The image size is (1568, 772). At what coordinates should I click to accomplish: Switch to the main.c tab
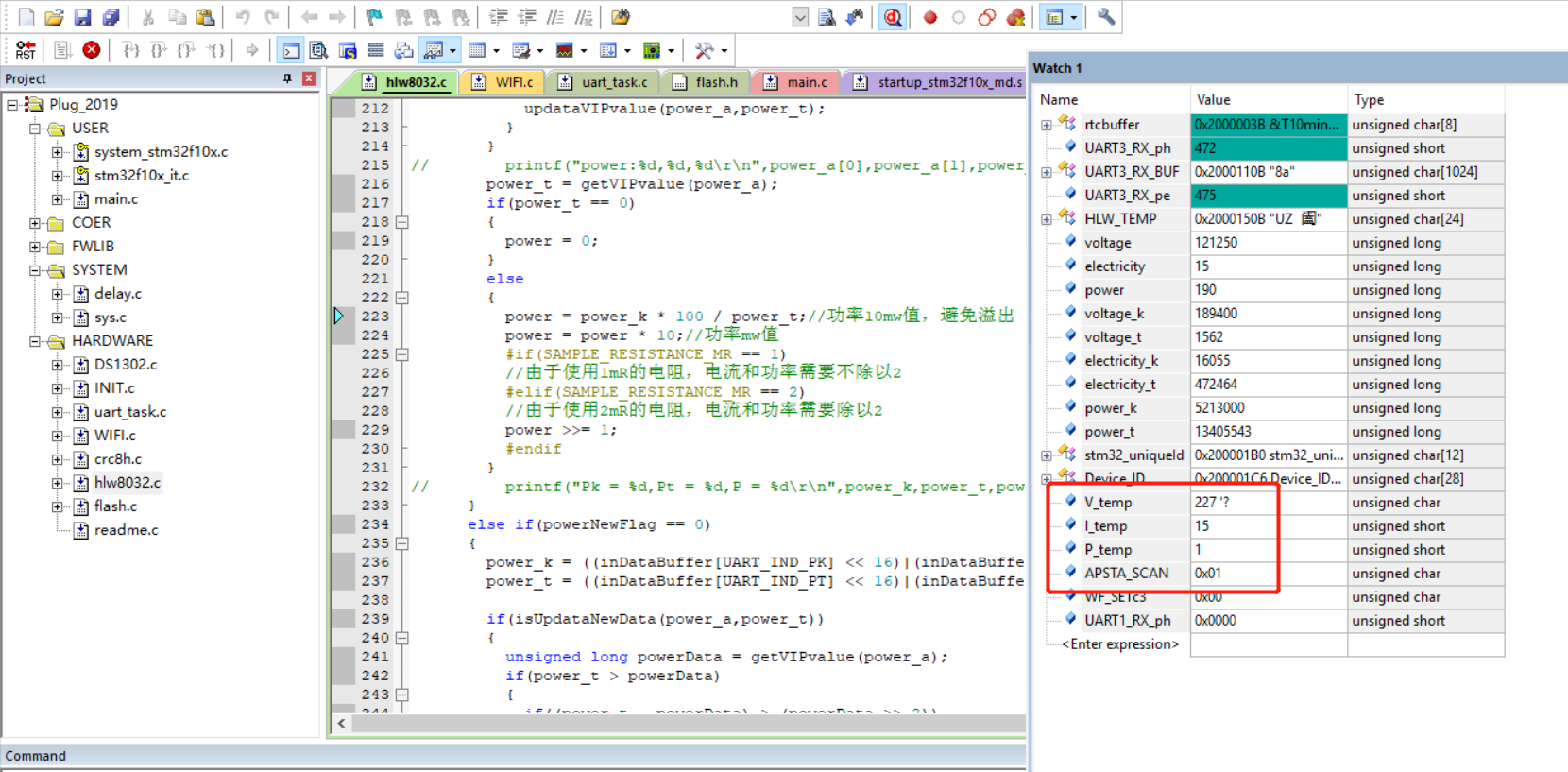[796, 82]
